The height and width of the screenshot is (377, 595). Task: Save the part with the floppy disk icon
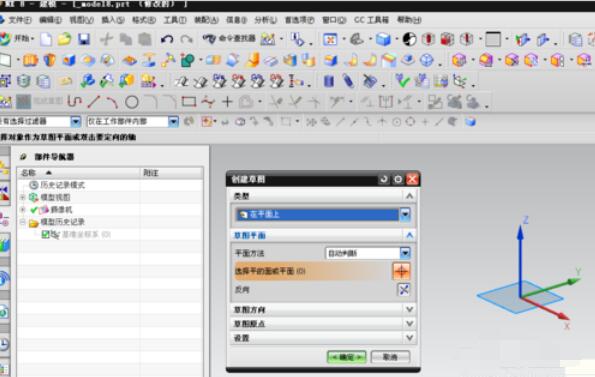click(x=83, y=39)
